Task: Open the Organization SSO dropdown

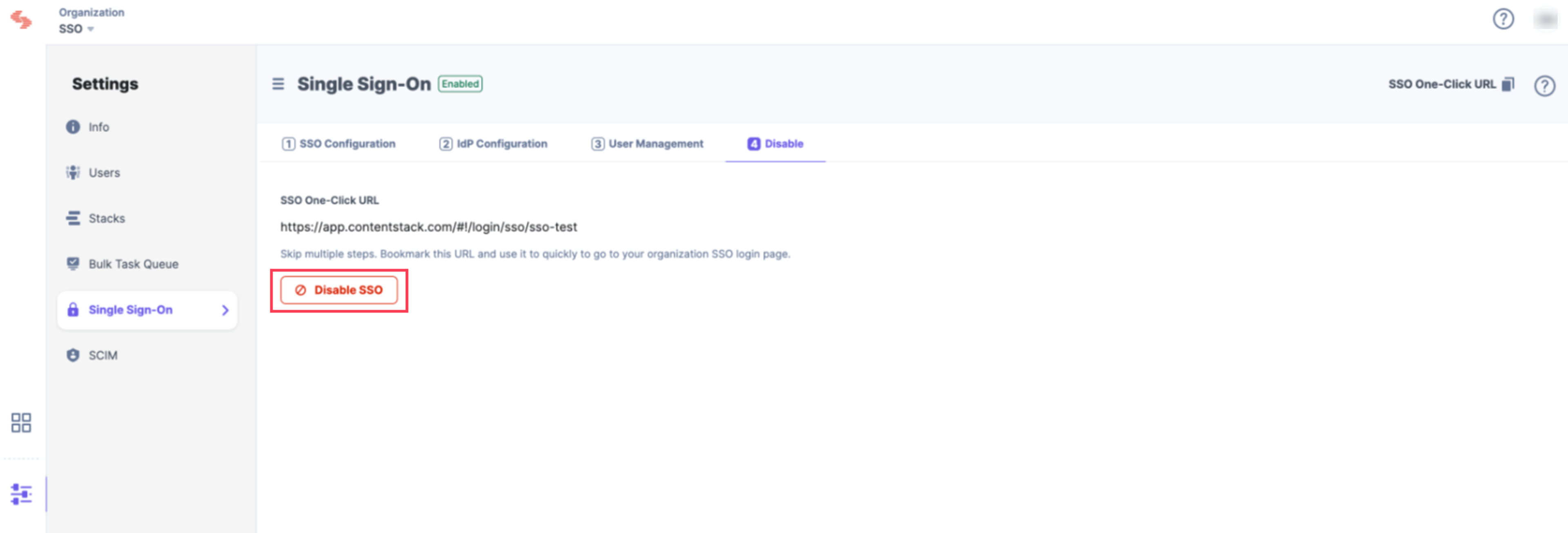Action: click(77, 29)
